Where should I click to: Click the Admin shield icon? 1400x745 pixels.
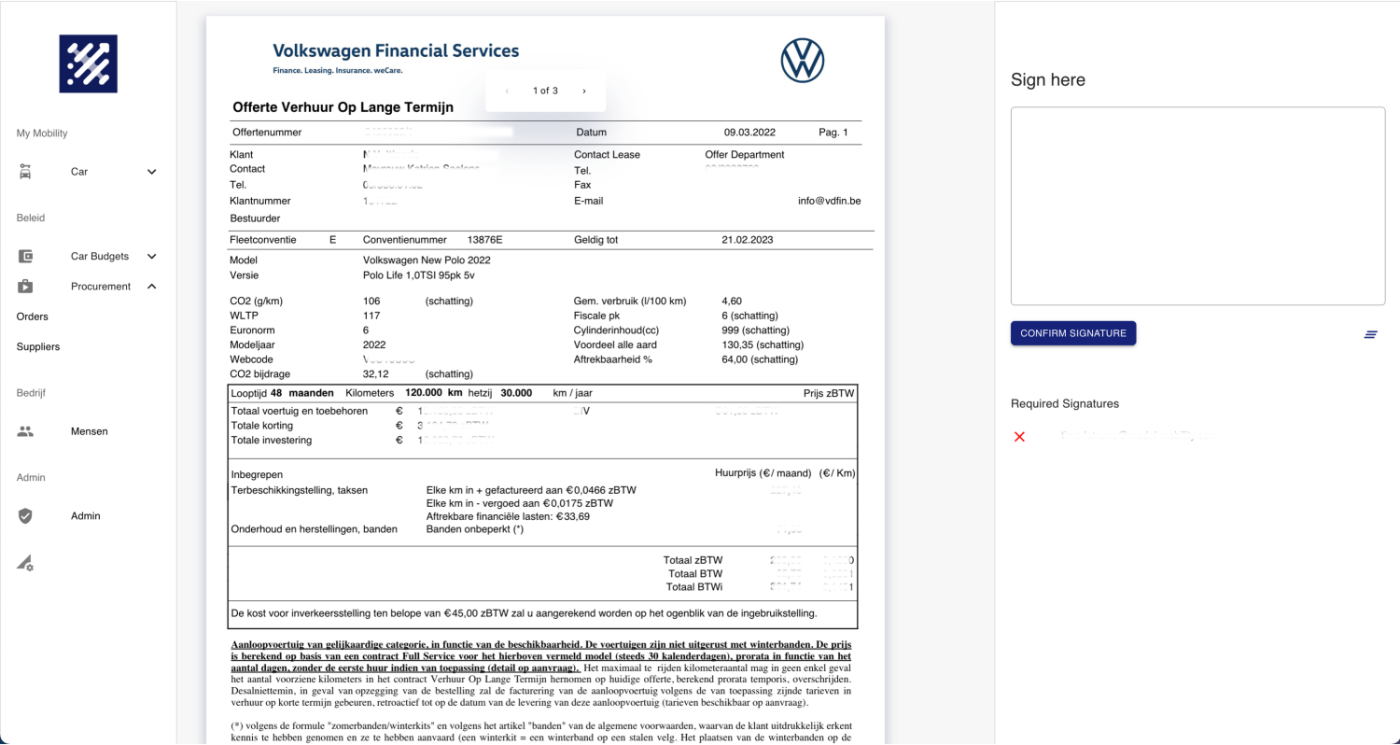click(x=25, y=516)
